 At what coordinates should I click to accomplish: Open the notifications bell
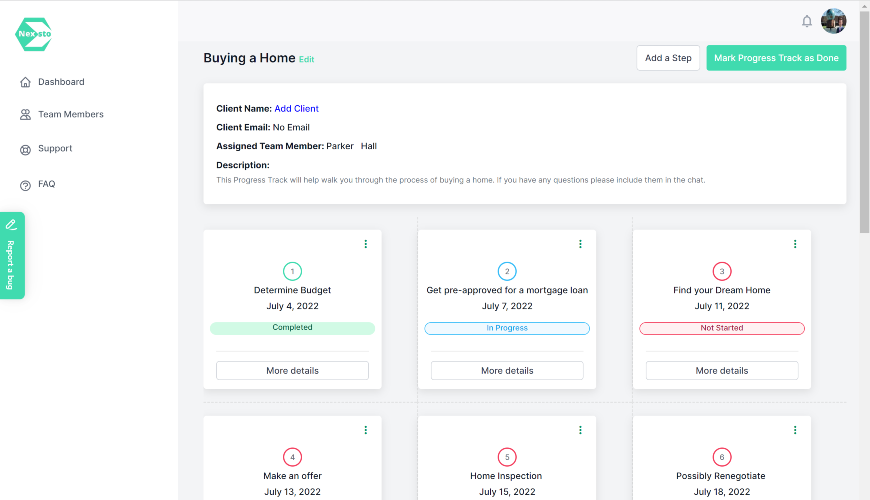pyautogui.click(x=807, y=21)
